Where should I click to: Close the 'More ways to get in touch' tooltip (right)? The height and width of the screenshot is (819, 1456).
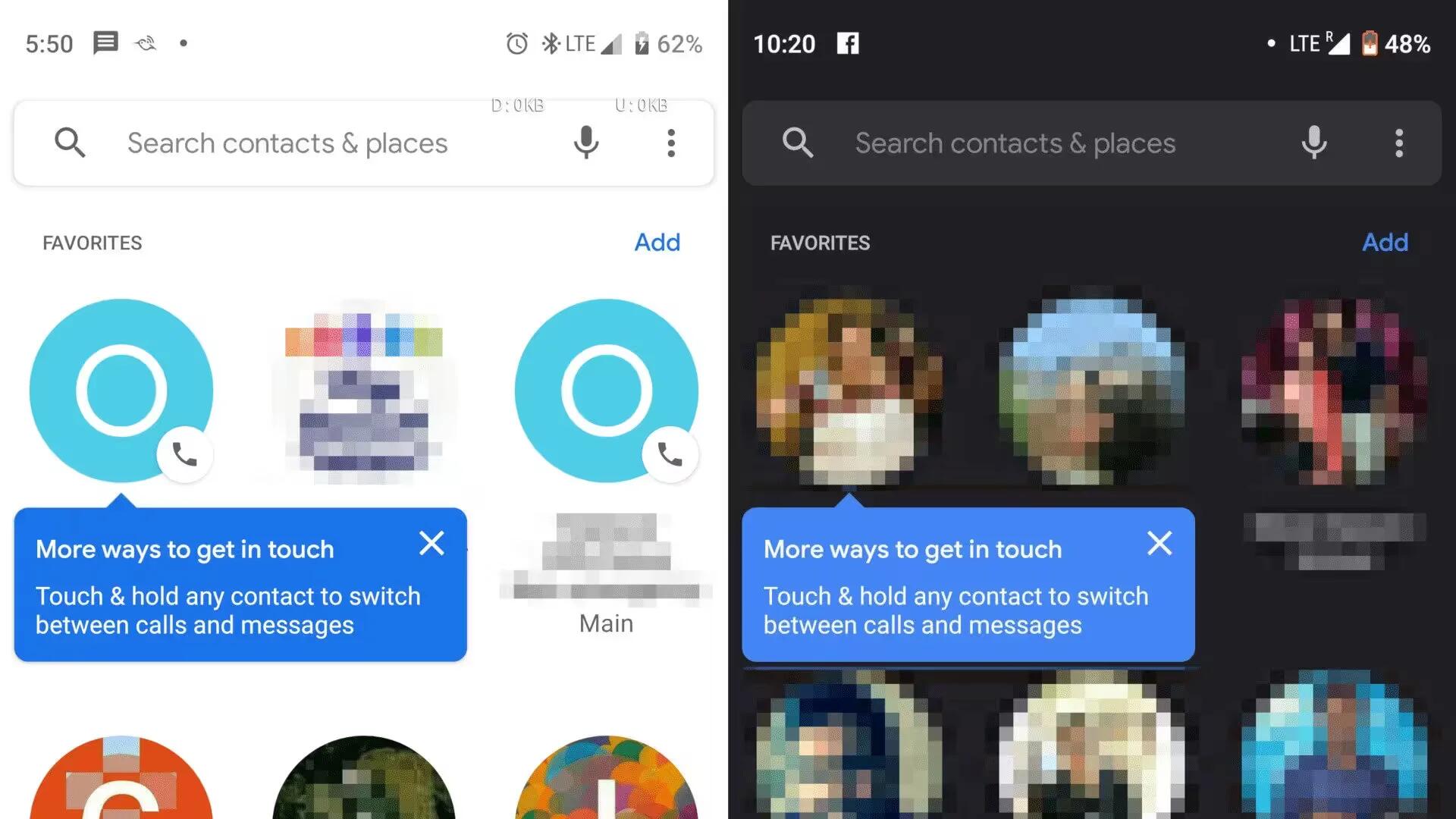pos(1160,543)
